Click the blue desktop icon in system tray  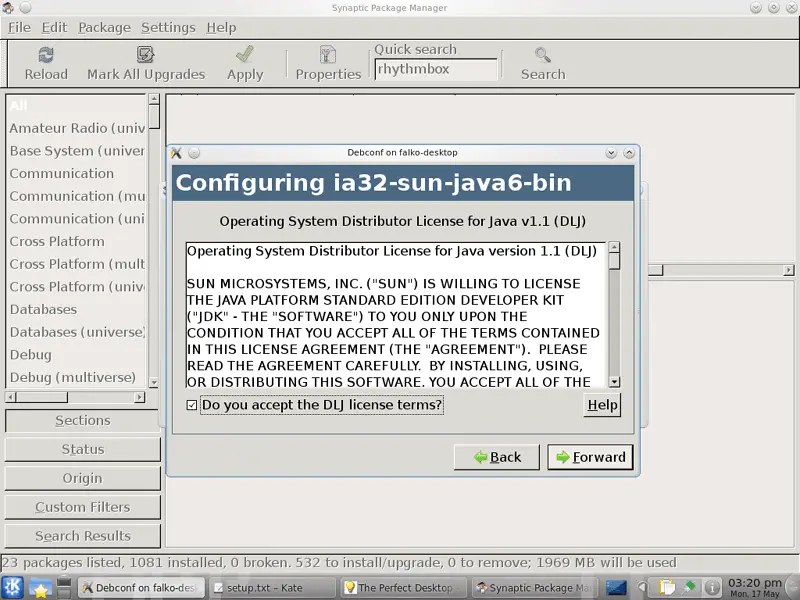coord(616,588)
